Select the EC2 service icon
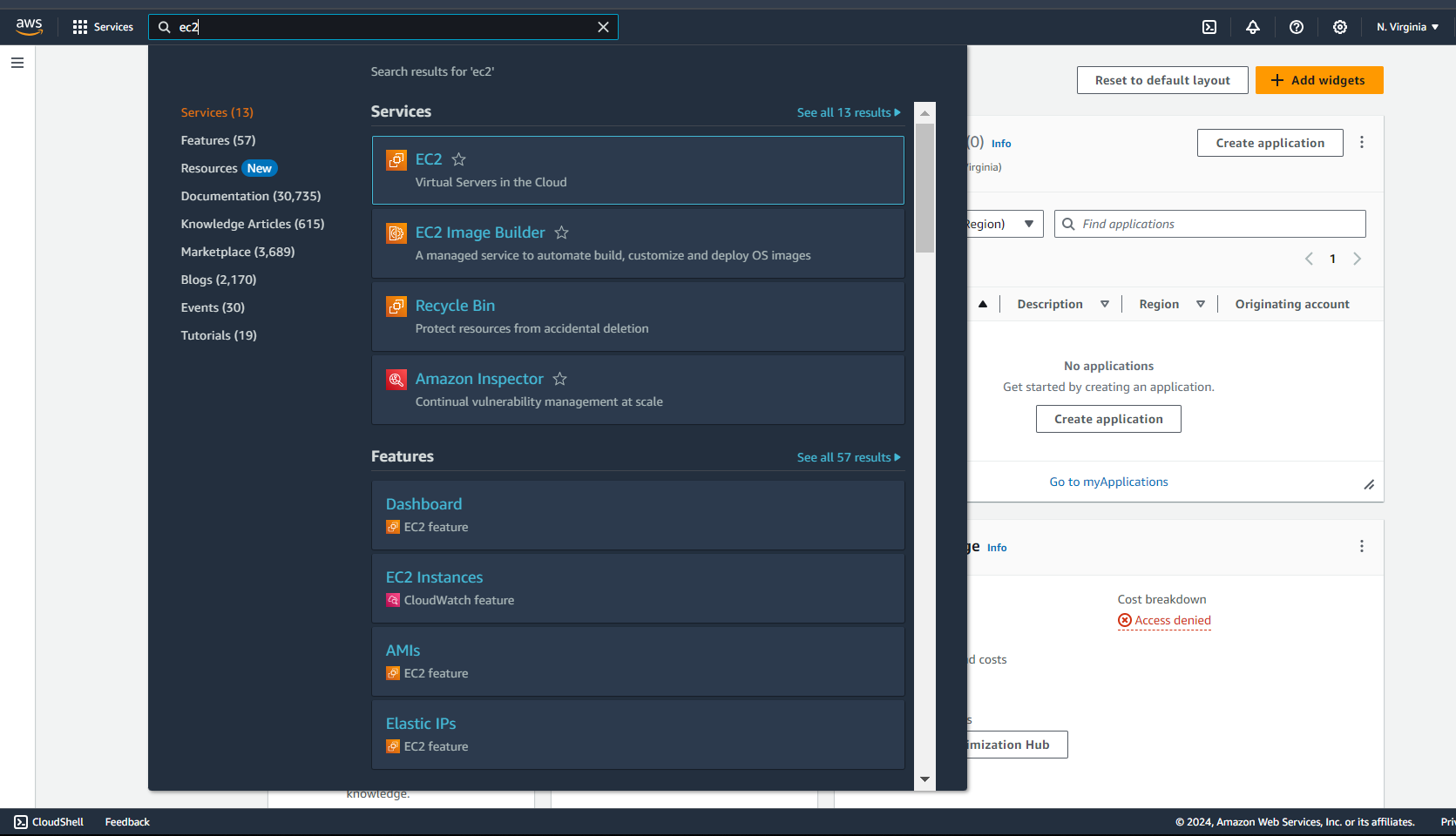This screenshot has height=836, width=1456. (x=396, y=159)
